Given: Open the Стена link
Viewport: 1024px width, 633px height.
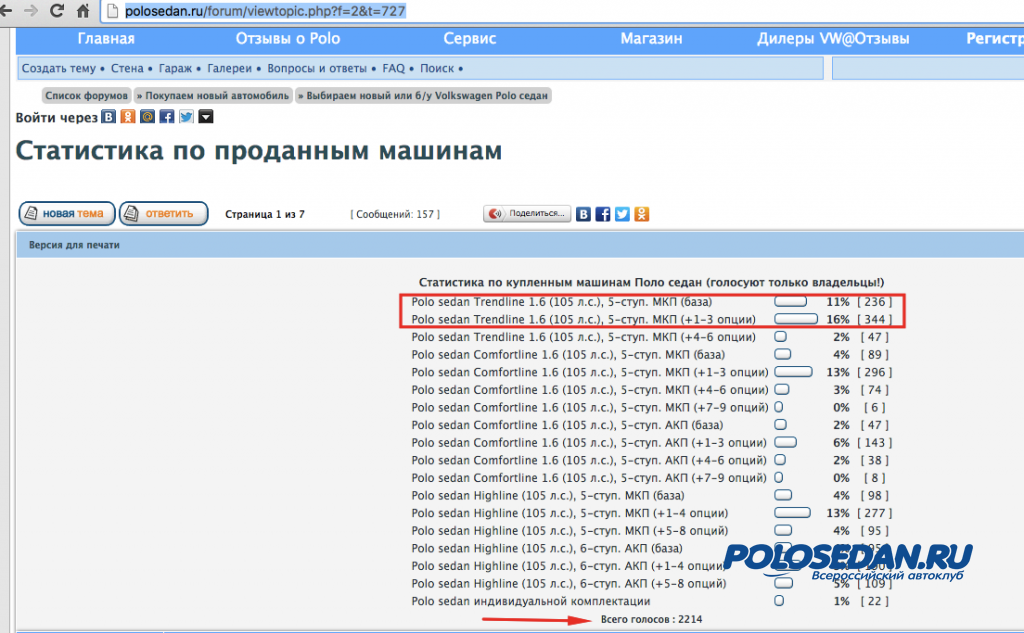Looking at the screenshot, I should pos(127,68).
